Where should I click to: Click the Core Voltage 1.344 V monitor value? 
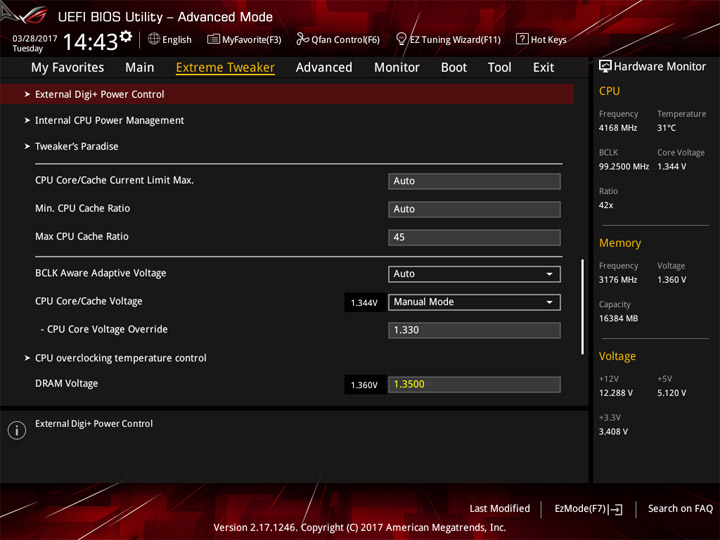pos(672,167)
